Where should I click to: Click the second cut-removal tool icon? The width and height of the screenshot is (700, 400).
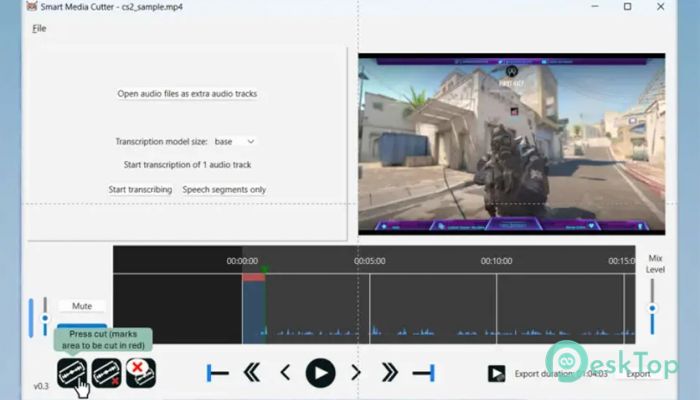[106, 373]
